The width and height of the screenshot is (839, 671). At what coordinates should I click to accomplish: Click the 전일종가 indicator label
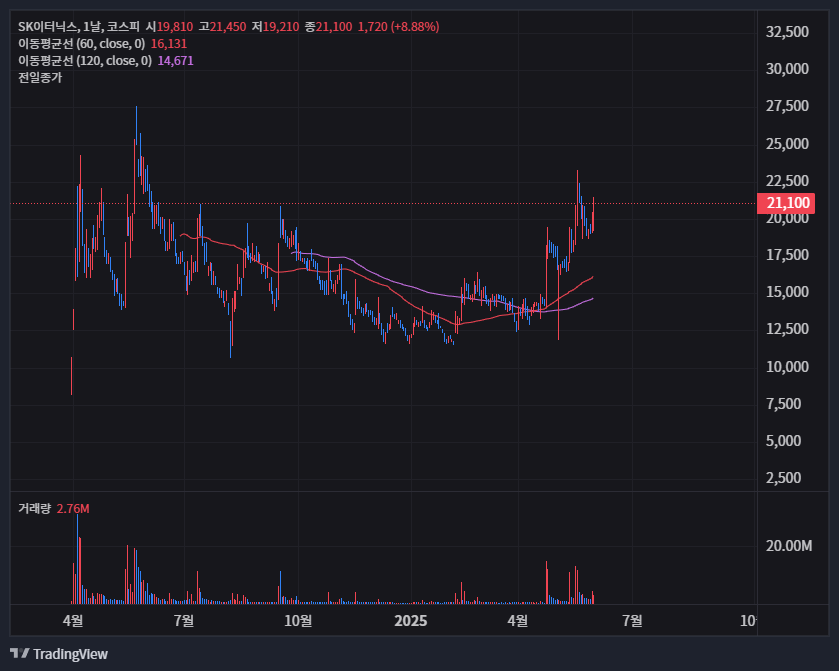tap(40, 78)
